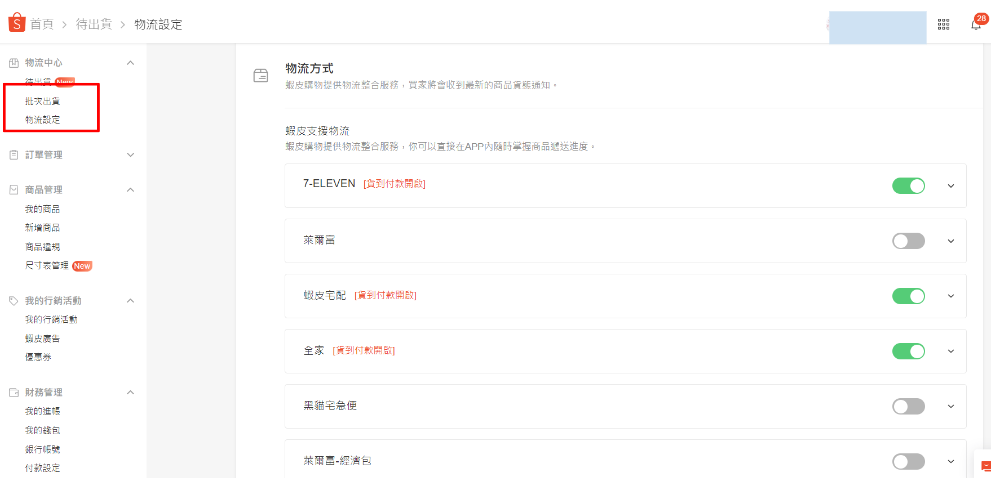Open 優惠券 in the sidebar
Image resolution: width=997 pixels, height=478 pixels.
[38, 357]
